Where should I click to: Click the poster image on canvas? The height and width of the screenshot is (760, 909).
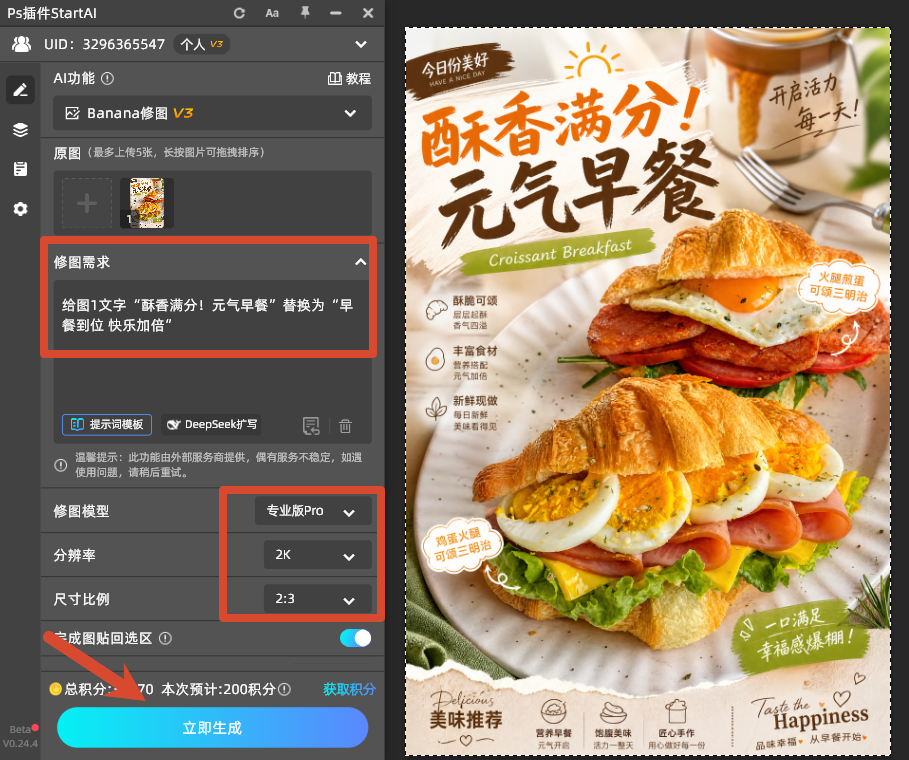[648, 391]
